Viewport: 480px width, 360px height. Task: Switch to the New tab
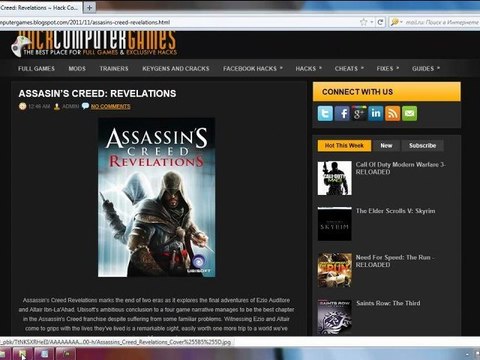(x=386, y=146)
